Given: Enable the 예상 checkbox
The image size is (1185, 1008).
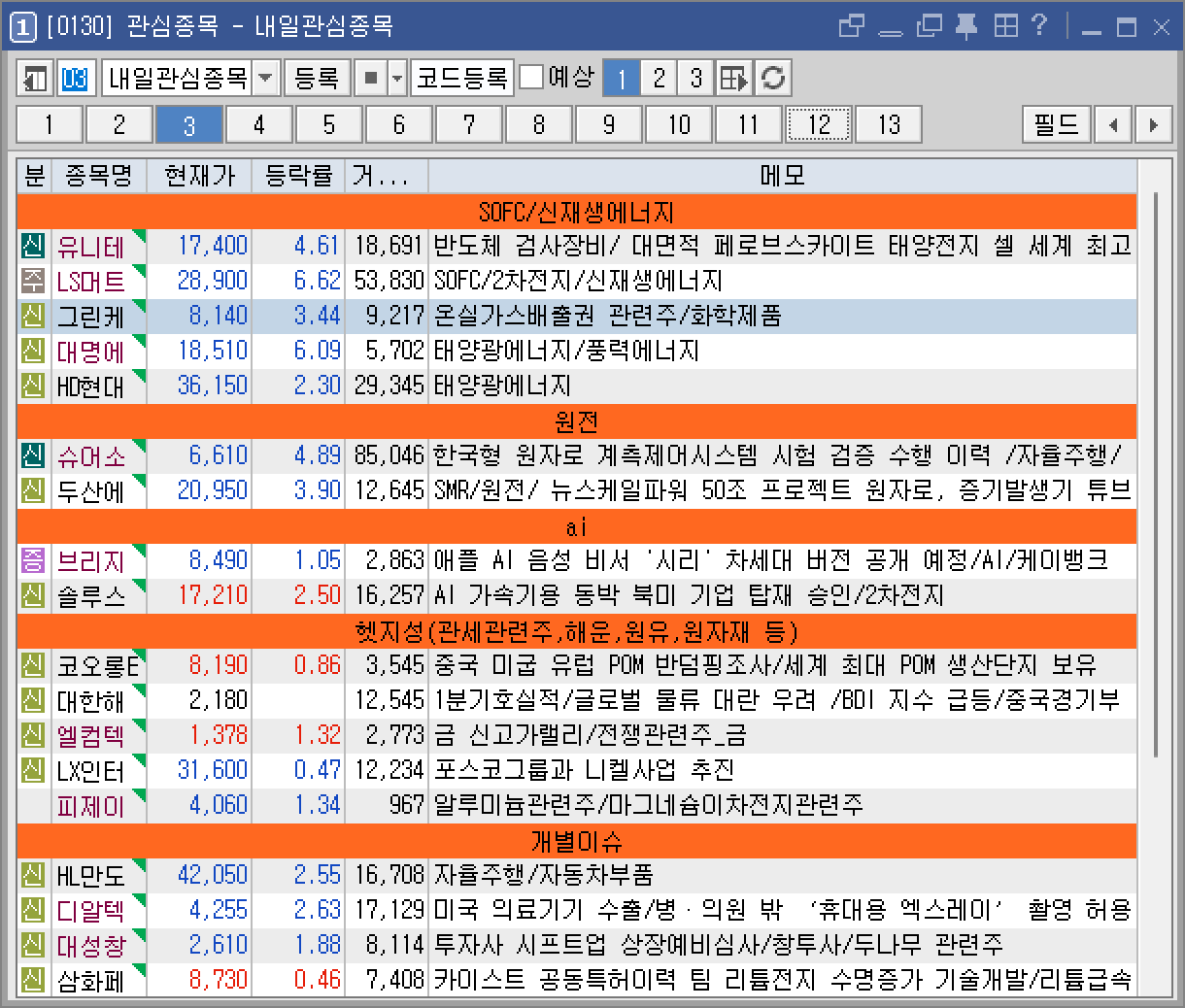Looking at the screenshot, I should pos(531,77).
